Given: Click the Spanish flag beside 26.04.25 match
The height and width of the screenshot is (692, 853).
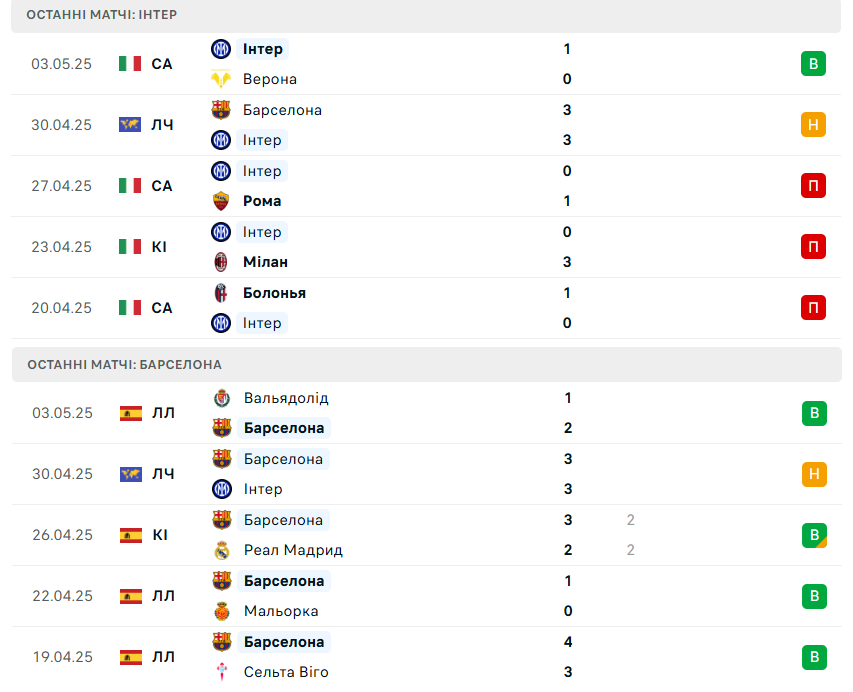Looking at the screenshot, I should 131,535.
